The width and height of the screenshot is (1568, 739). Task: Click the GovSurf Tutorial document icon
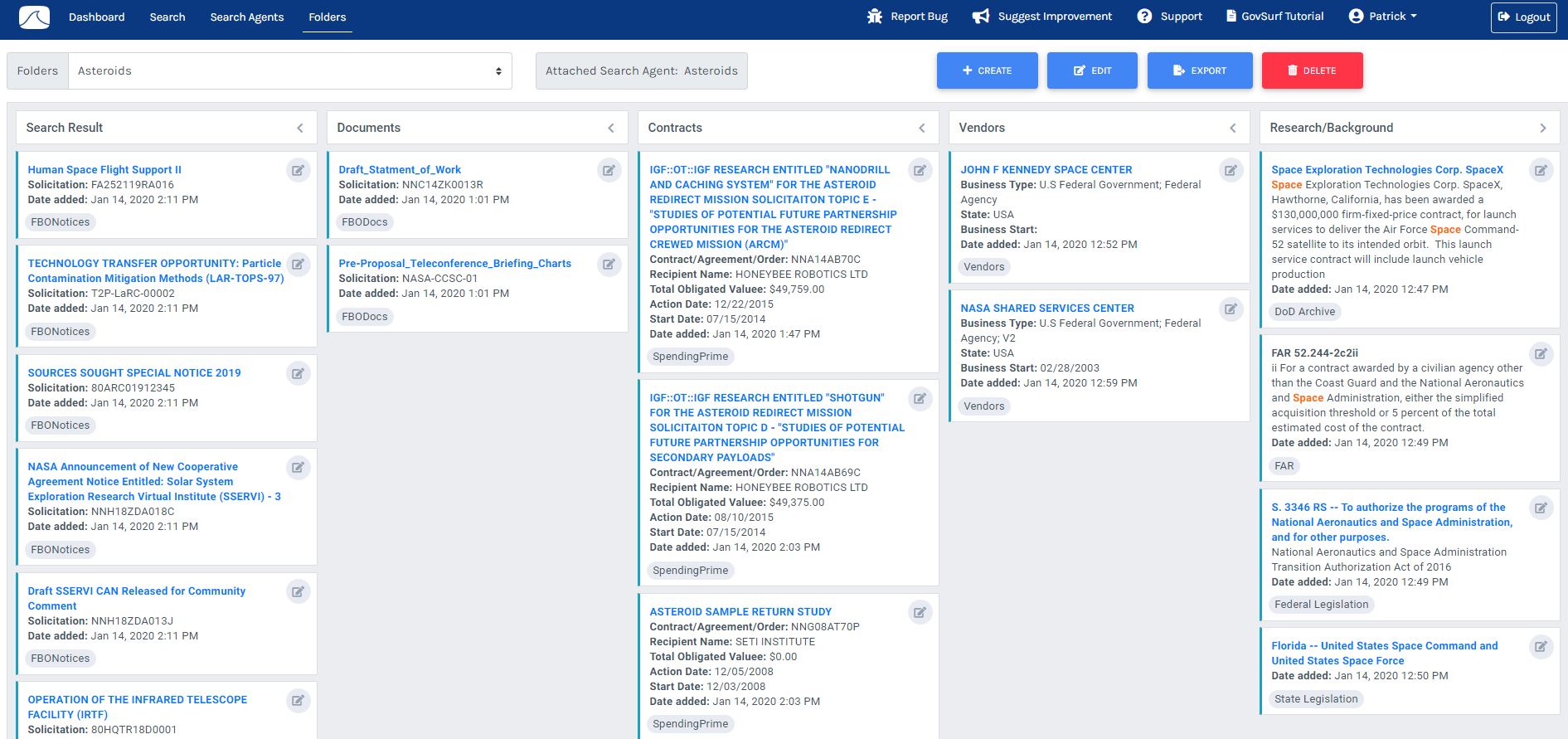[1231, 17]
